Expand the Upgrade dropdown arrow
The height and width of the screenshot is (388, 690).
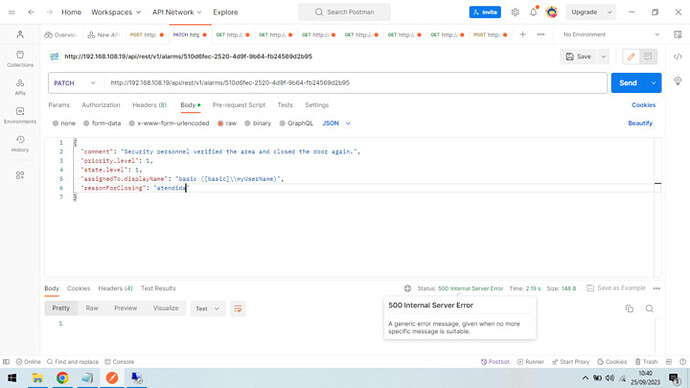[609, 12]
